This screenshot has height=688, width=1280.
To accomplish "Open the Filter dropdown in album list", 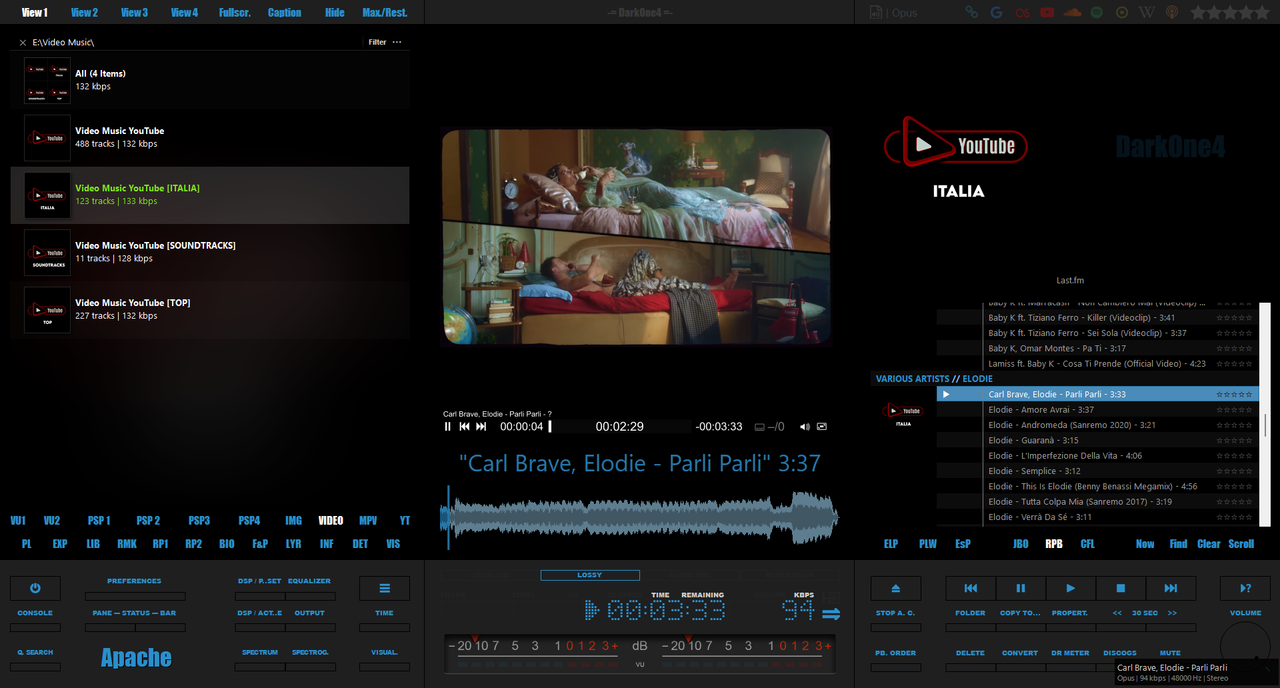I will pos(377,42).
